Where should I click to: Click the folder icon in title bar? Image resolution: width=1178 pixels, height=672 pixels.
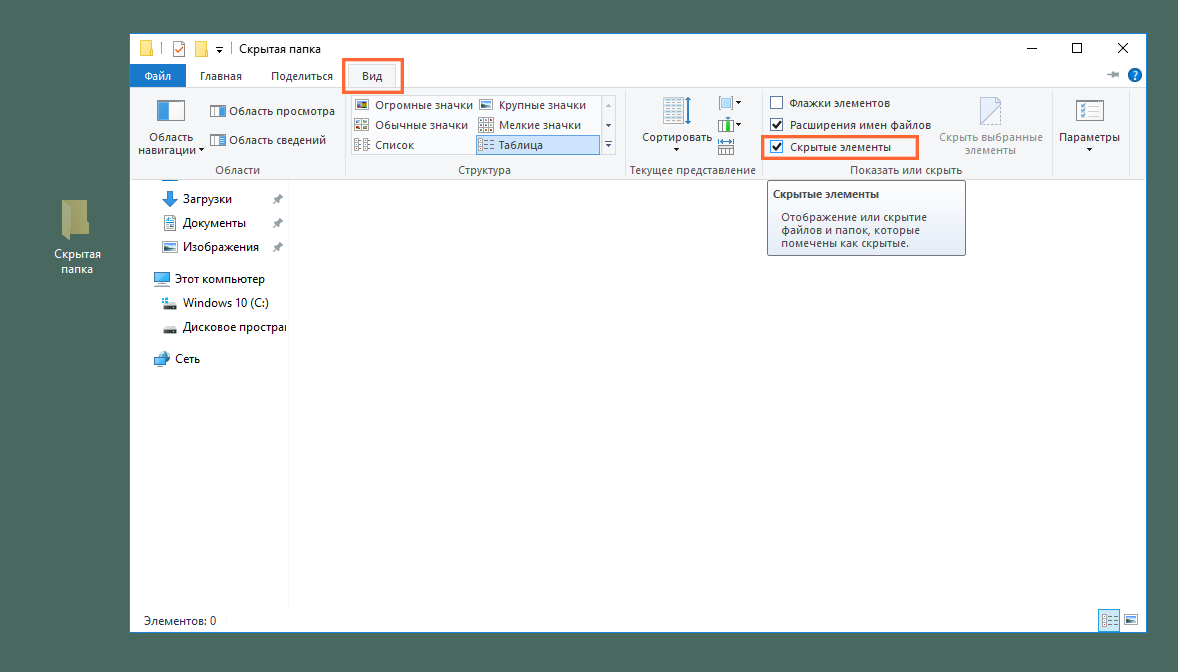tap(146, 49)
